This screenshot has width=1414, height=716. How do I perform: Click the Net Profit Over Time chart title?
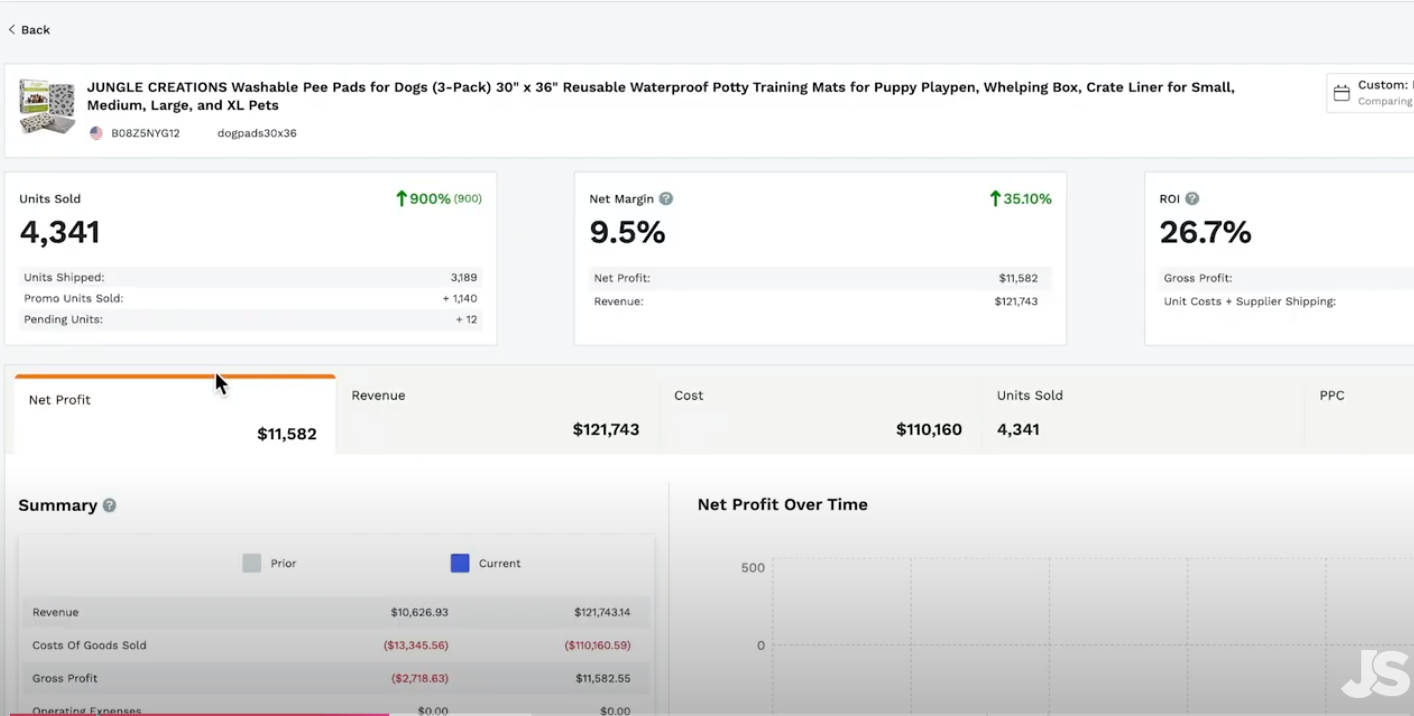pyautogui.click(x=783, y=505)
